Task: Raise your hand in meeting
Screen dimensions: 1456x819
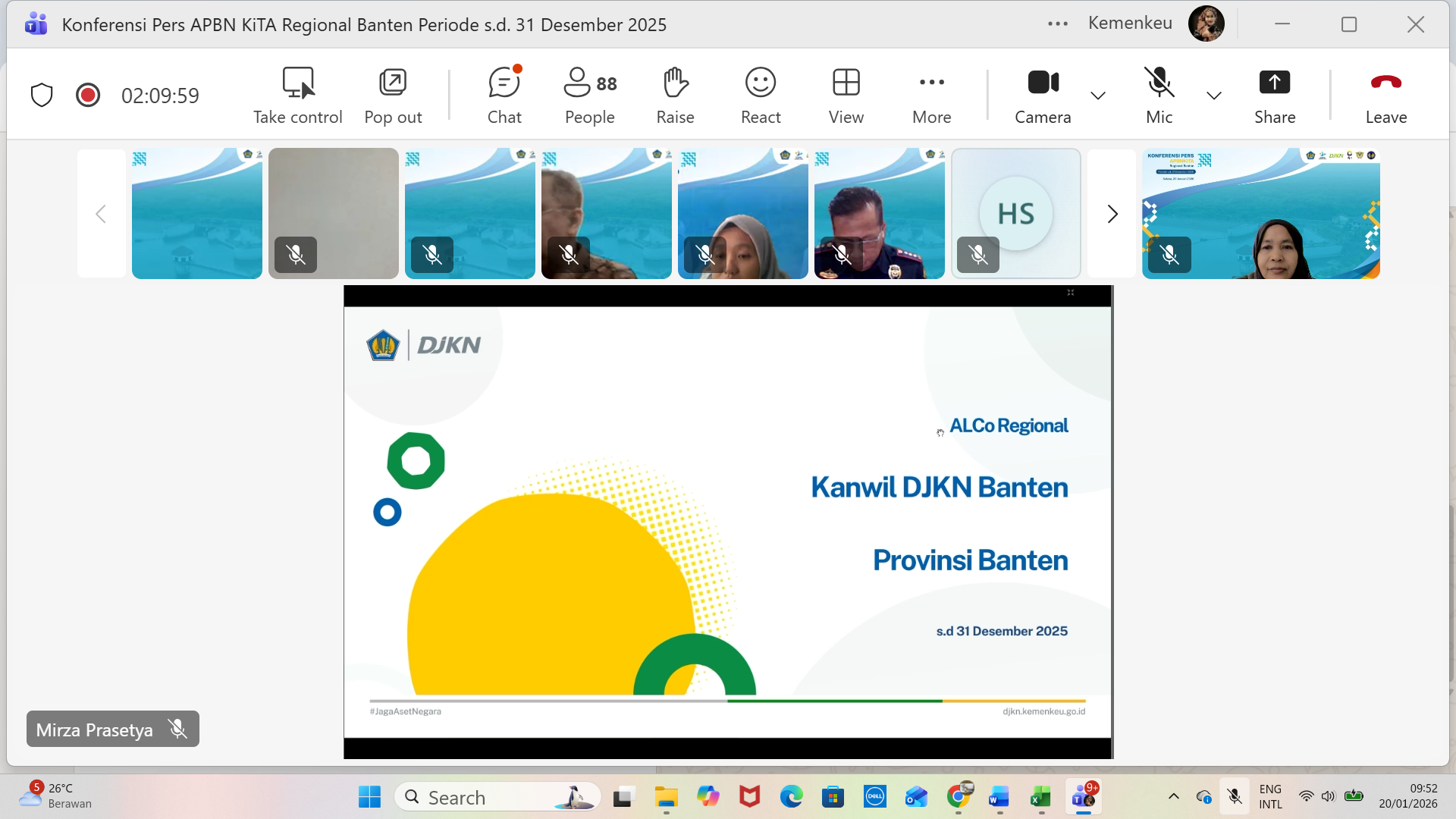Action: tap(675, 96)
